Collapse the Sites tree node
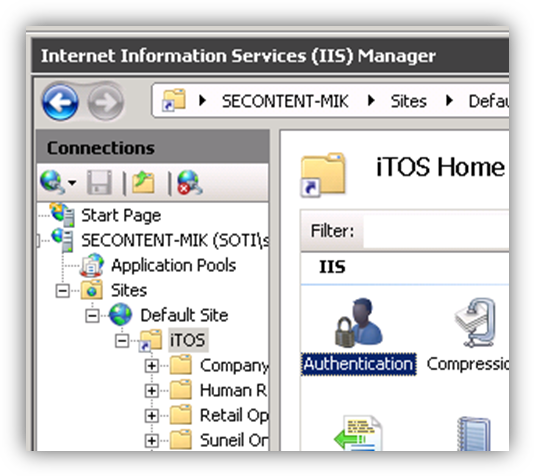 tap(62, 291)
